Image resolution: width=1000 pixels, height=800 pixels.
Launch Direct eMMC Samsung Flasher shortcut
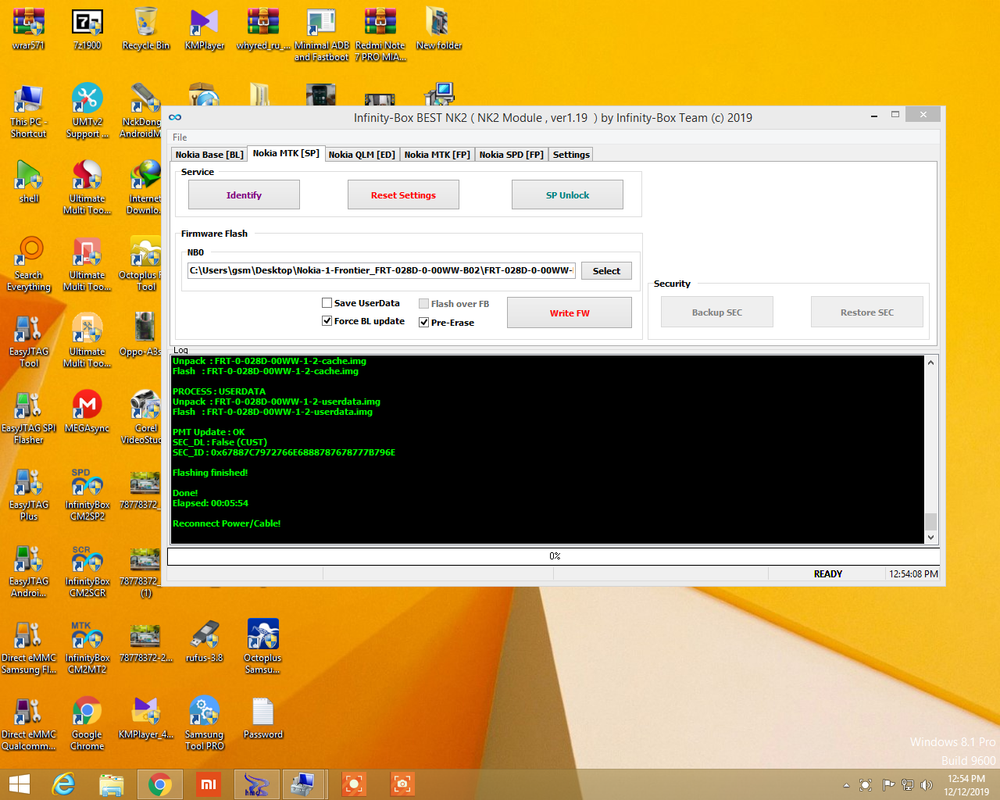tap(29, 646)
